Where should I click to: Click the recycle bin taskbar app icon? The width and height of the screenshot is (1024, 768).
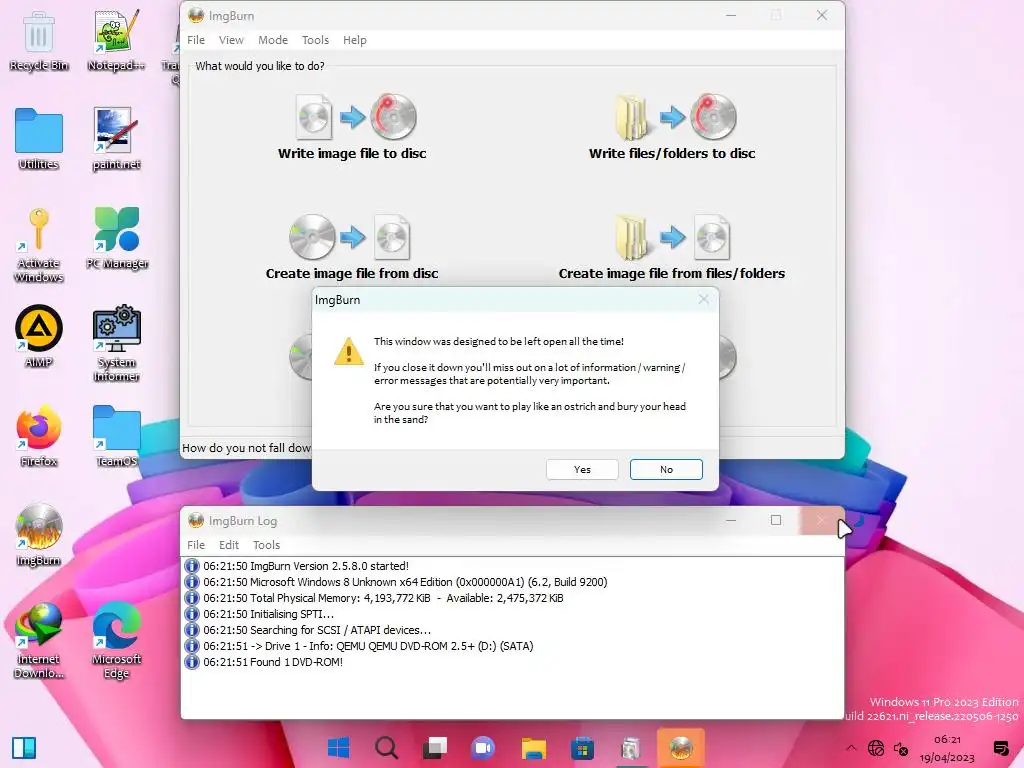pyautogui.click(x=631, y=748)
